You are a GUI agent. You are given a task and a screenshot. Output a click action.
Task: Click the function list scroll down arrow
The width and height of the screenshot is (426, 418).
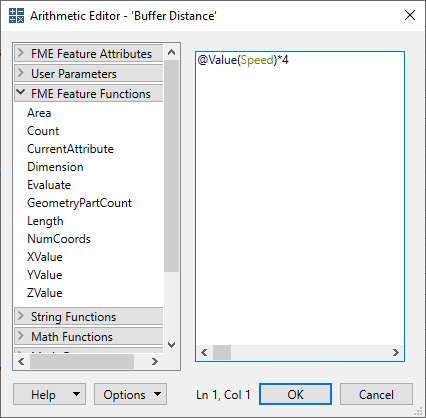coord(172,345)
